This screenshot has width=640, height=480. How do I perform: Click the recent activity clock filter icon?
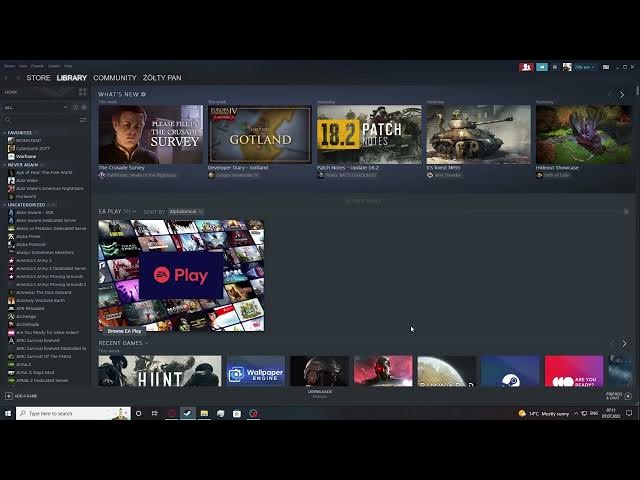tap(76, 107)
